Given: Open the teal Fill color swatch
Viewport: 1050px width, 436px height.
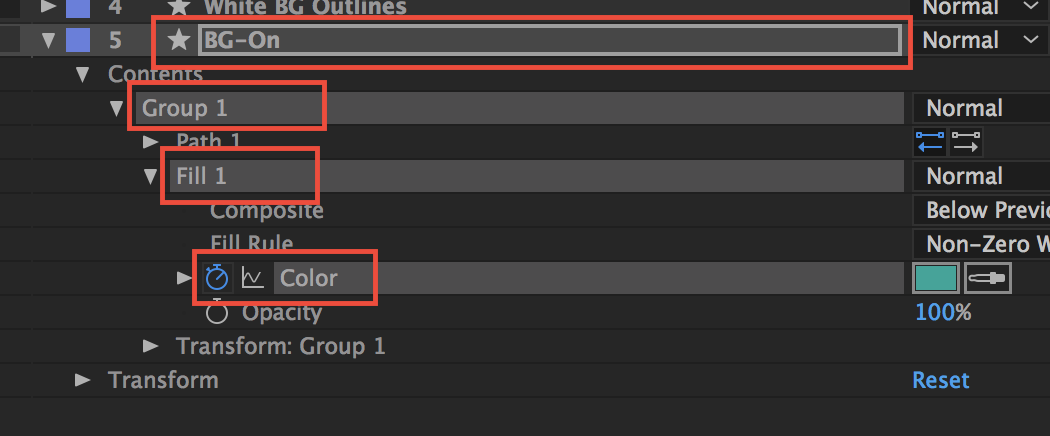Looking at the screenshot, I should coord(936,278).
